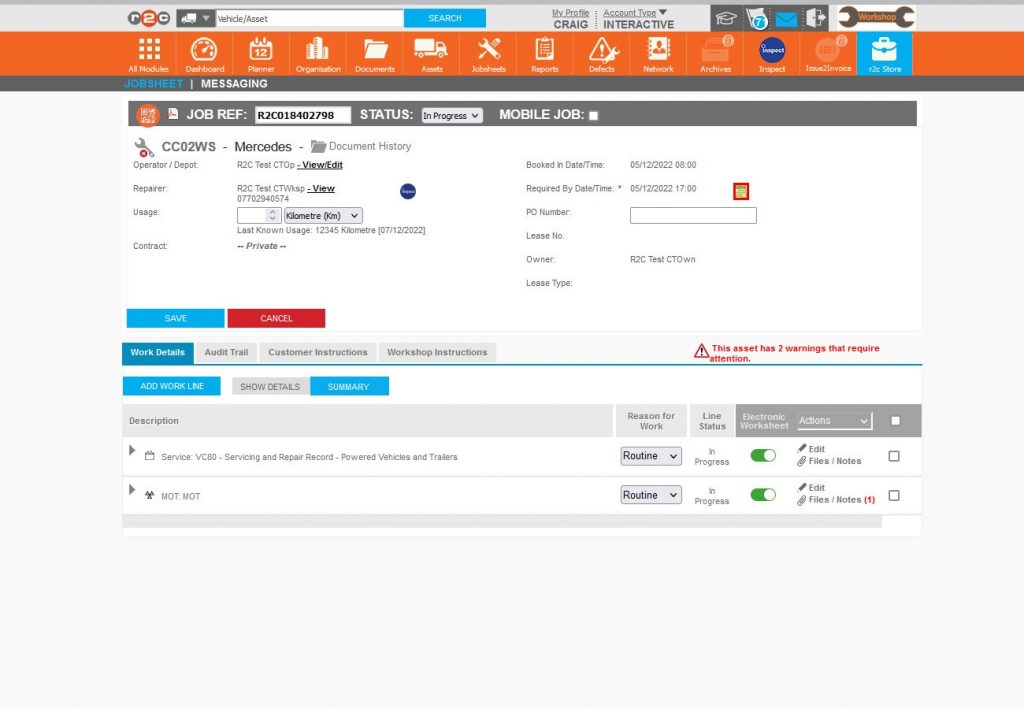Toggle the Electronic Worksheet switch for the Service line
1024x709 pixels.
click(763, 455)
